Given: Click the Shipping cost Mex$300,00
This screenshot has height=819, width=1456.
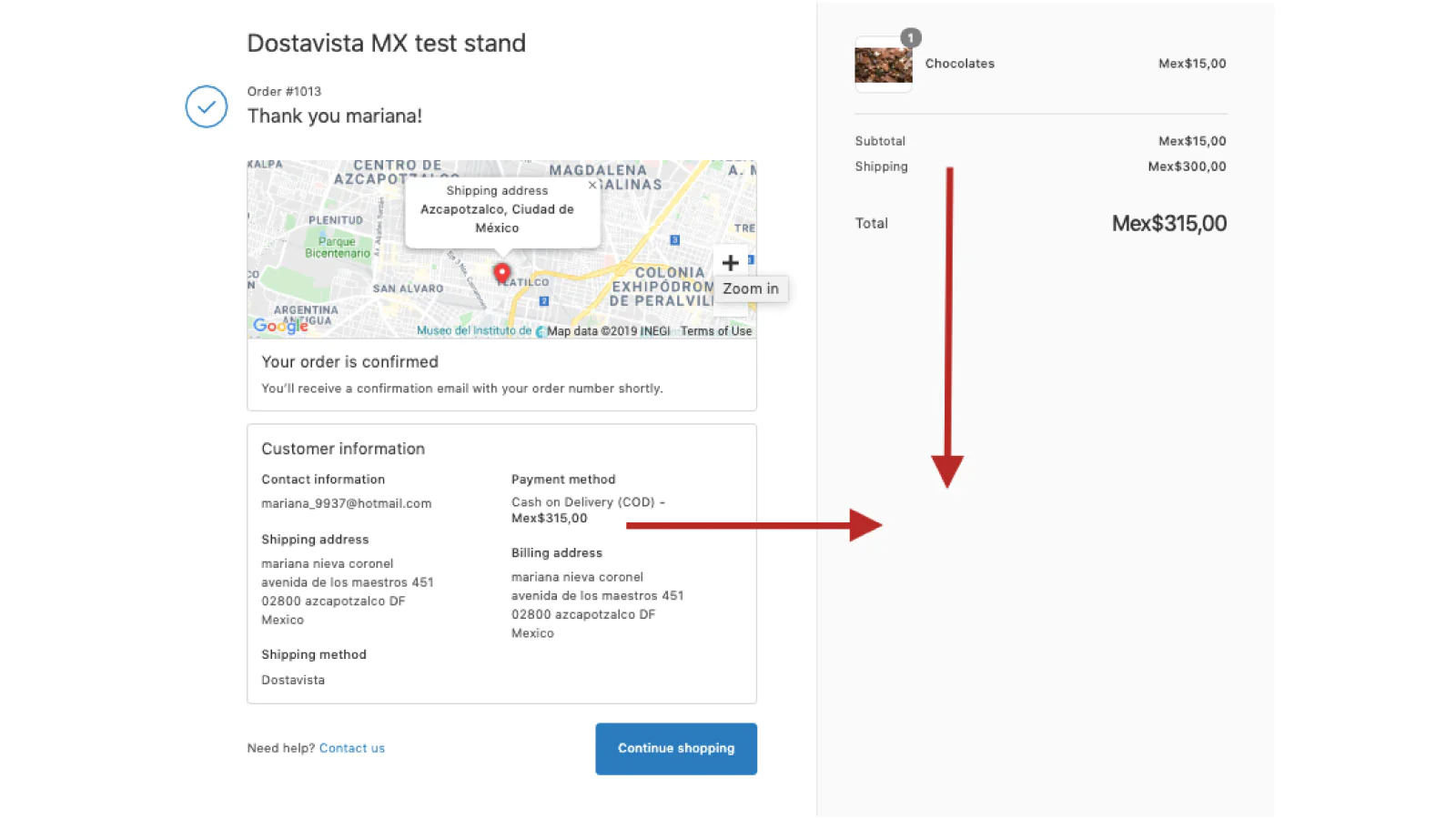Looking at the screenshot, I should click(1187, 167).
